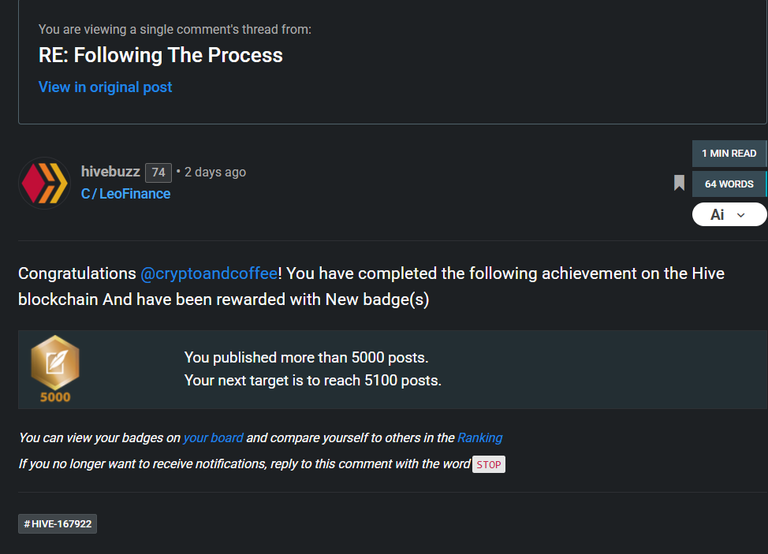Click the 5000 number under the badge
This screenshot has height=554, width=768.
point(55,397)
